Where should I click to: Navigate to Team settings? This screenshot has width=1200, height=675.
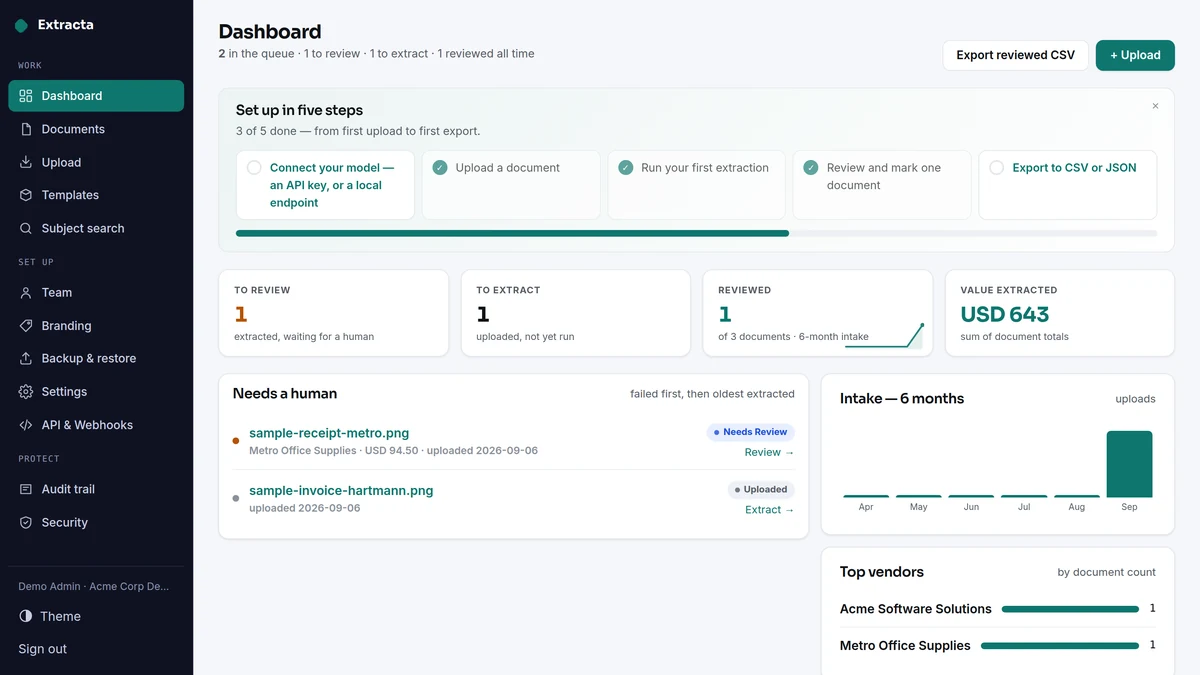[96, 293]
